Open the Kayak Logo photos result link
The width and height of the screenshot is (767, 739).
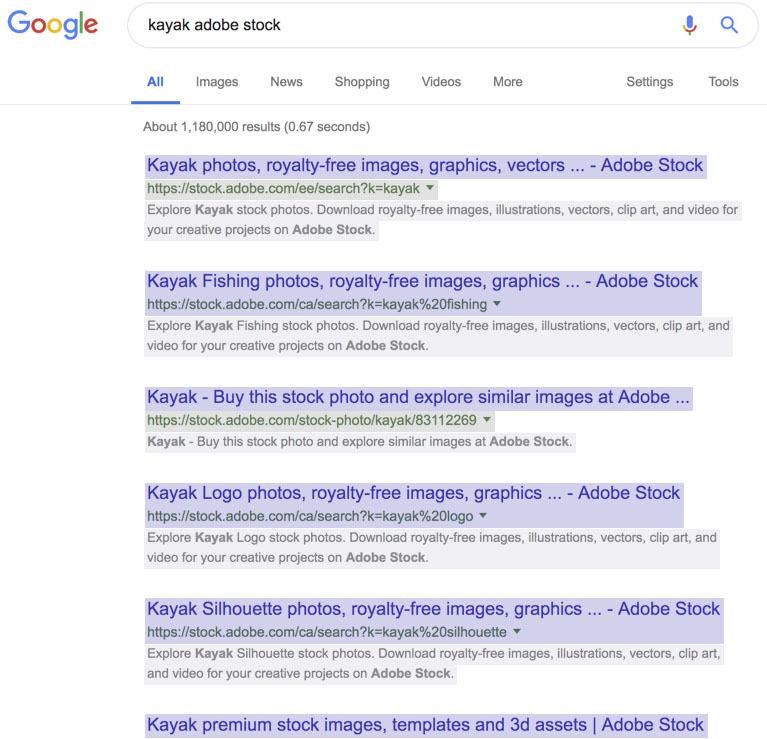point(413,493)
